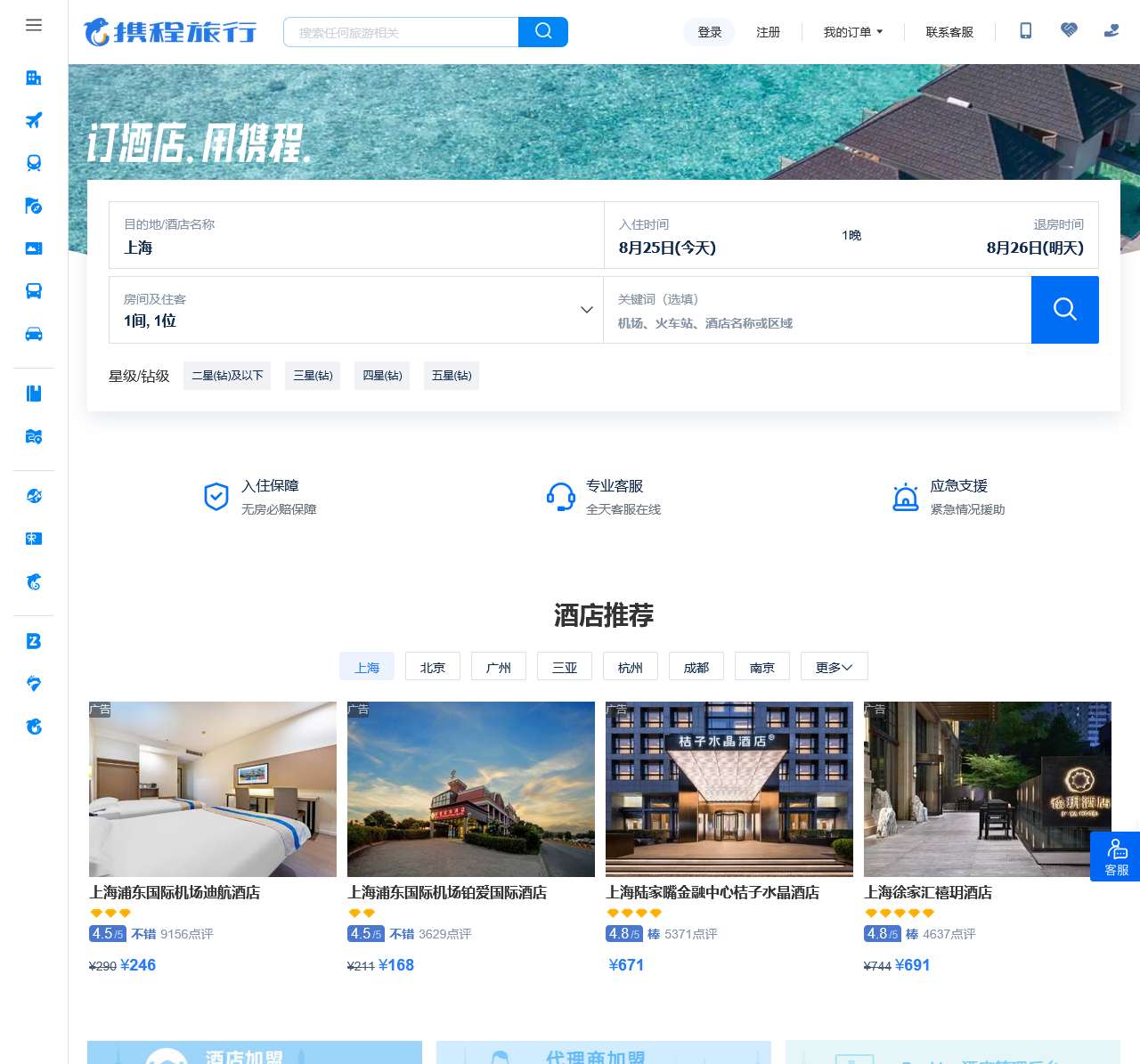
Task: Open hotel section via building icon in sidebar
Action: point(34,78)
